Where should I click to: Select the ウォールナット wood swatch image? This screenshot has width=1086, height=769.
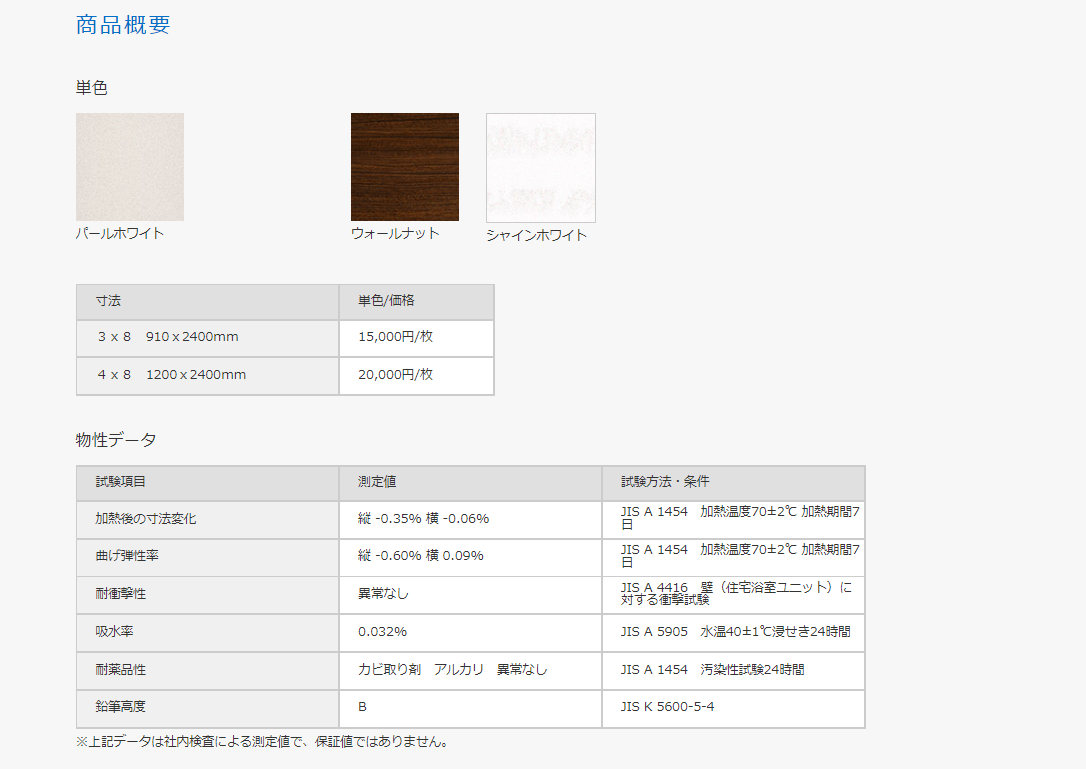click(x=404, y=166)
